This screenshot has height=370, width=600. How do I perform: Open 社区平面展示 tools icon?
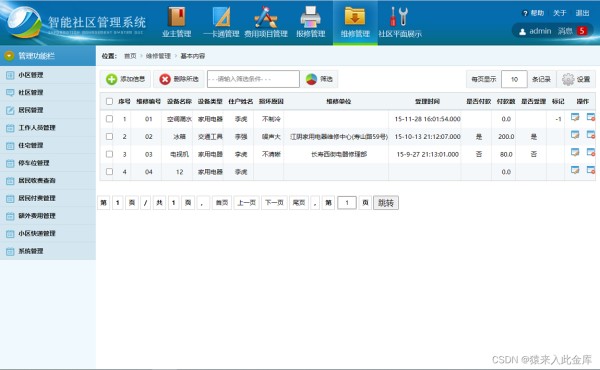[x=399, y=17]
